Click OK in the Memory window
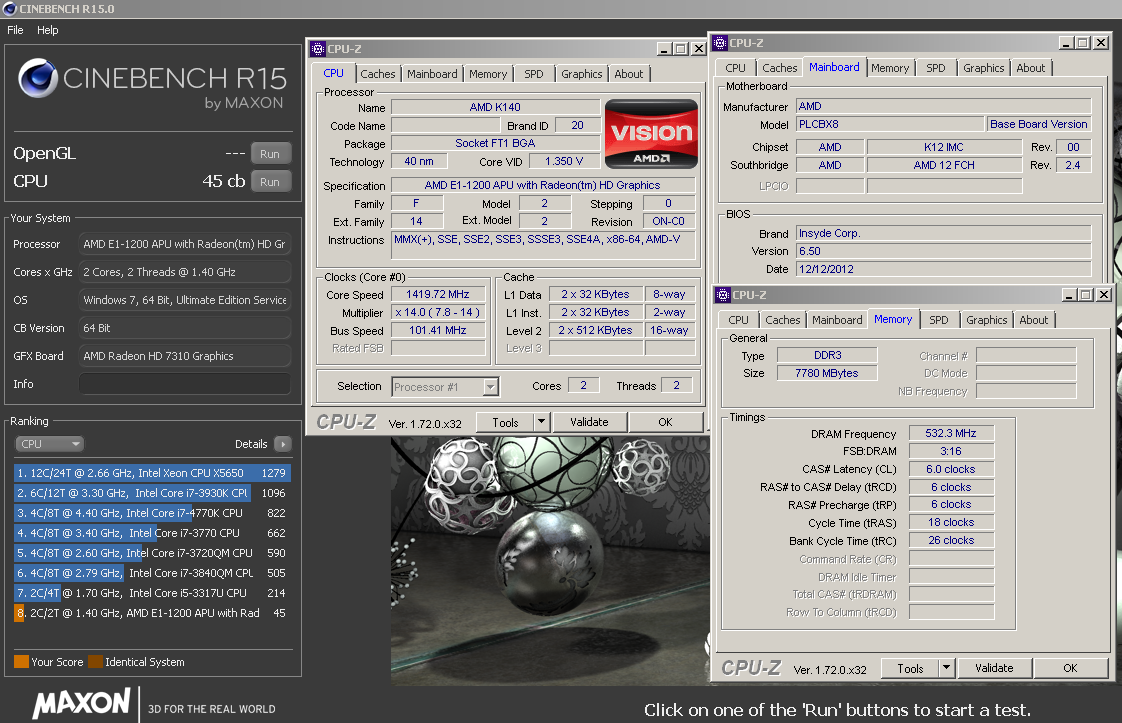Screen dimensions: 1122x723 [1070, 669]
